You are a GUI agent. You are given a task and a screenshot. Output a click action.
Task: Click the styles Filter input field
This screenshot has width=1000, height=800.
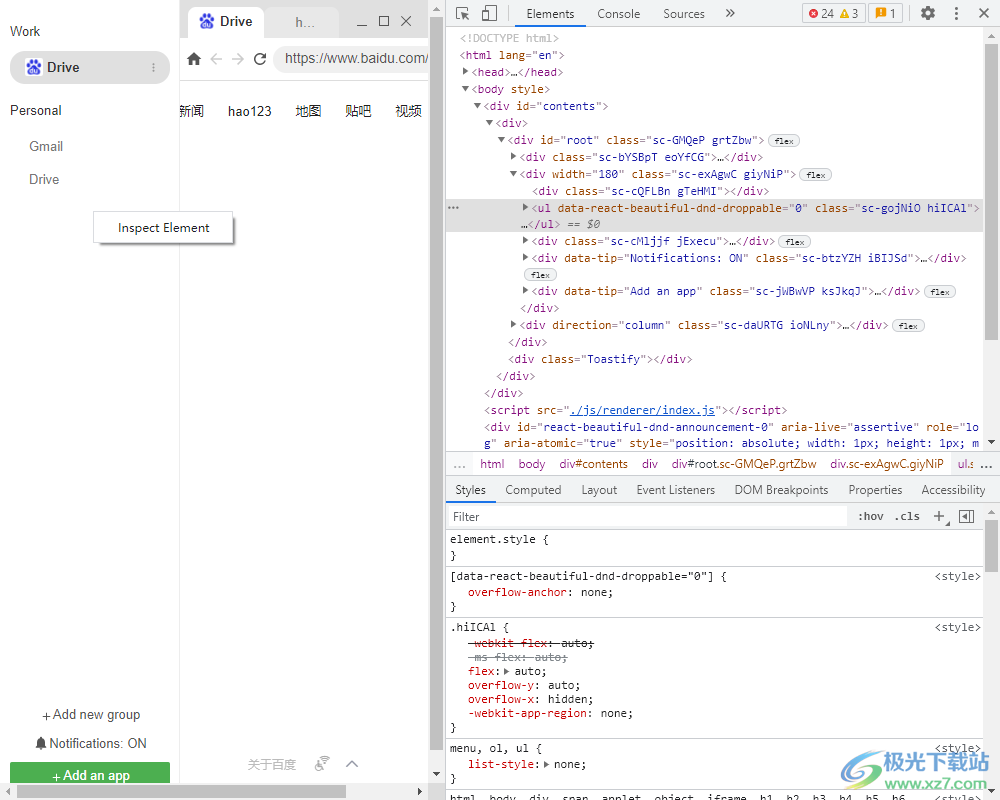[647, 517]
